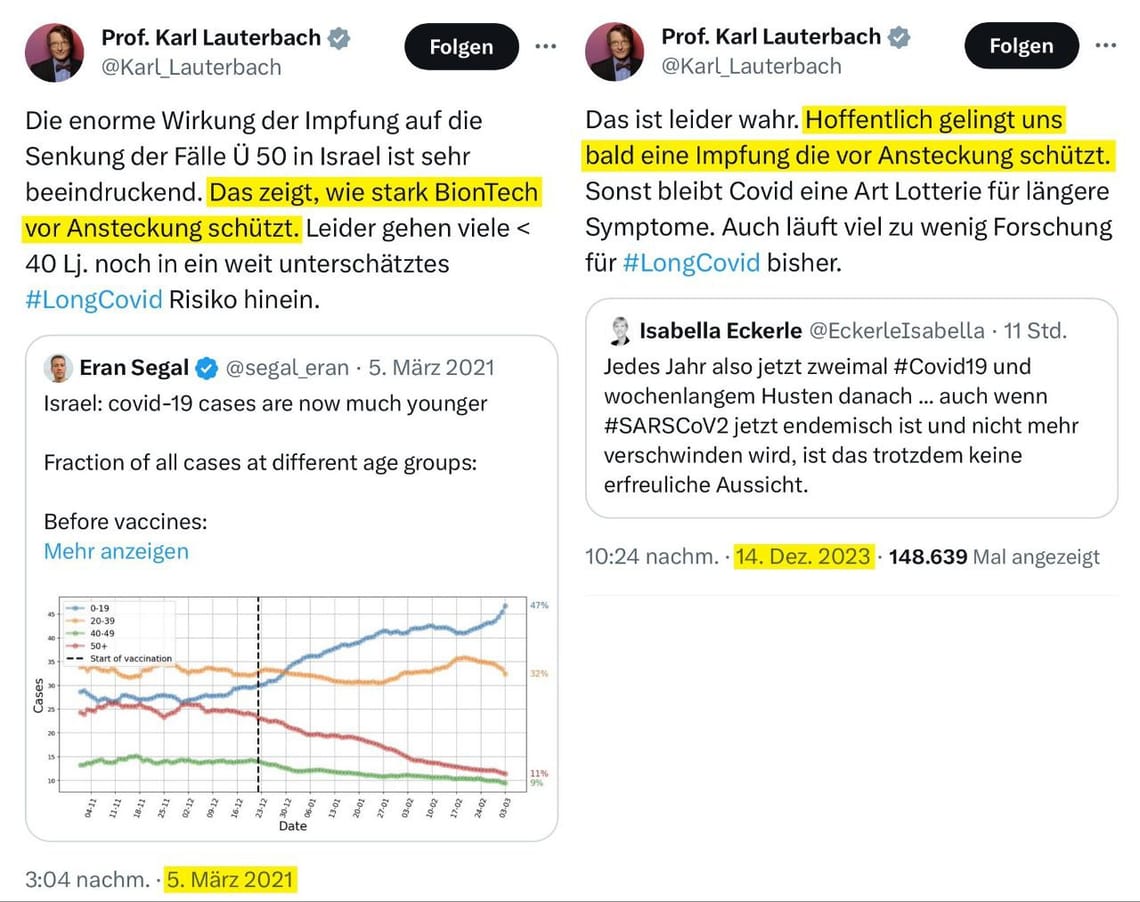Open Karl Lauterbach's avatar on the right tweet
1140x902 pixels.
[615, 50]
